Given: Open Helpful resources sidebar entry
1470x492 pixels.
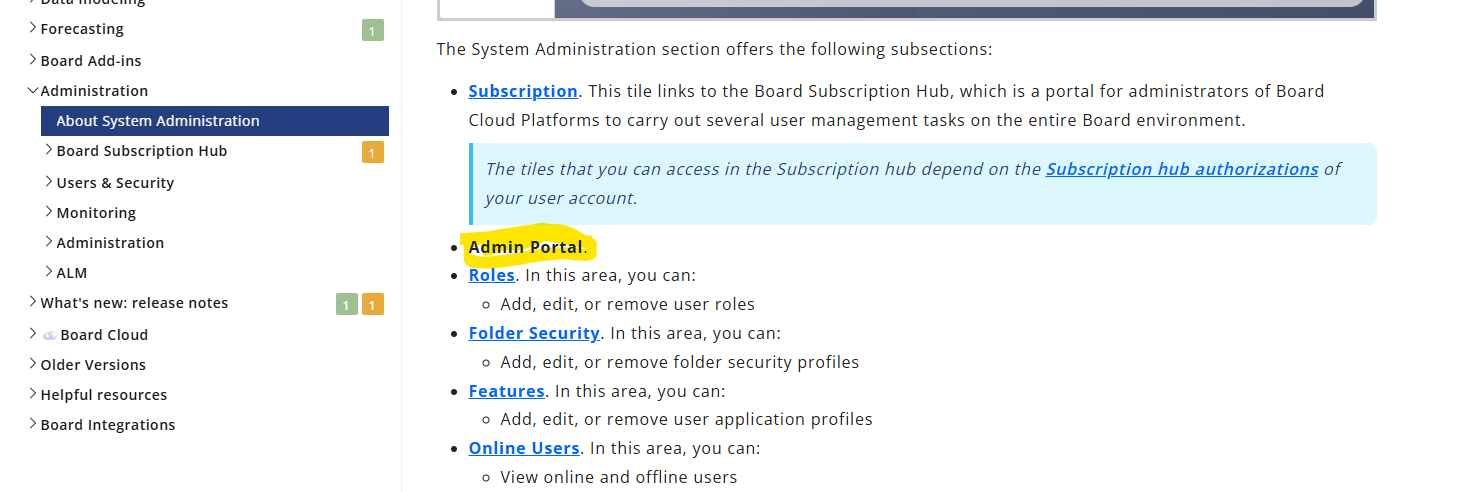Looking at the screenshot, I should pos(104,395).
